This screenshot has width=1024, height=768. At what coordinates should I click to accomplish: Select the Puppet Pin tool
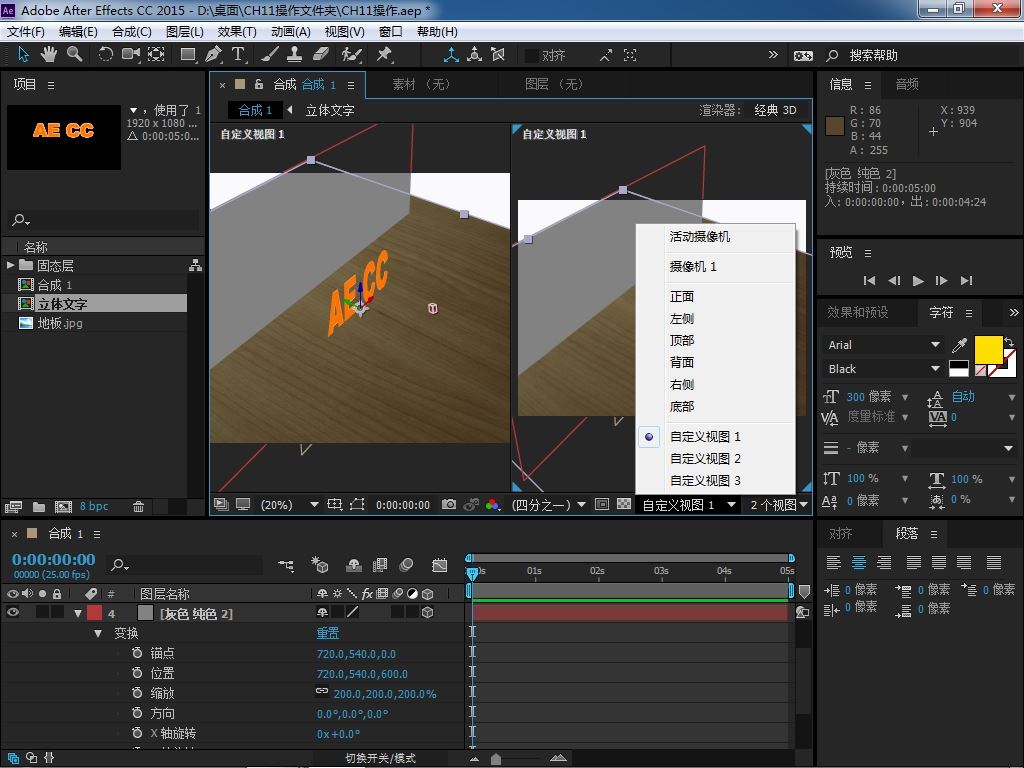(x=384, y=55)
